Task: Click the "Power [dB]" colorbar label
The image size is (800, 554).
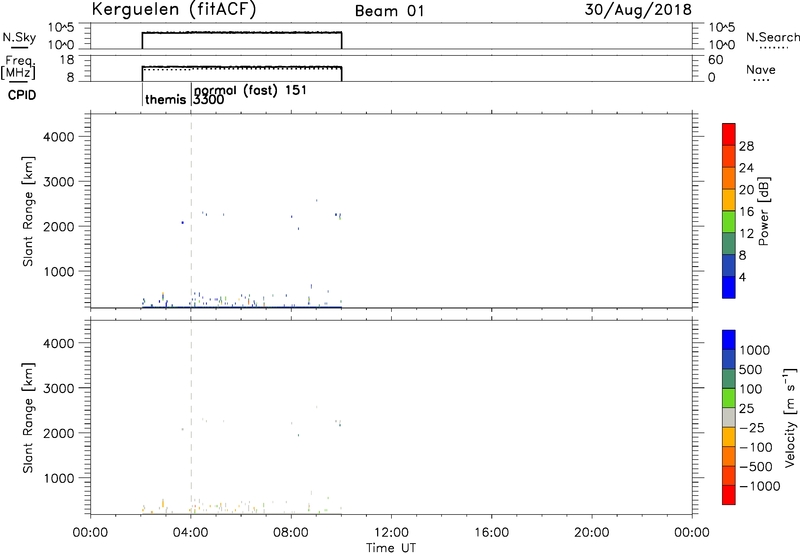Action: click(x=764, y=211)
